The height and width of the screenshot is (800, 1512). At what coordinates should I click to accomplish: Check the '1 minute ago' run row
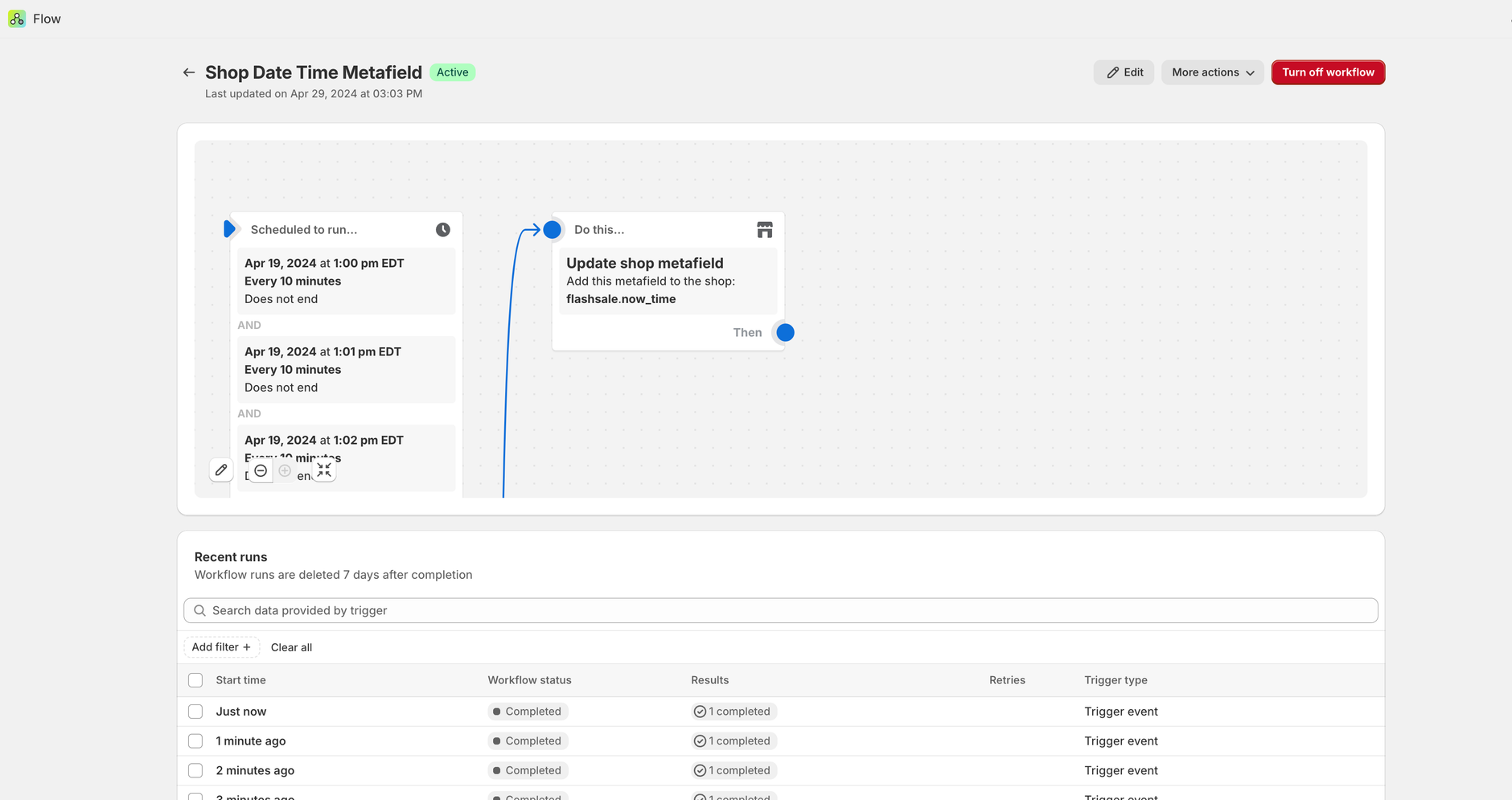click(195, 741)
